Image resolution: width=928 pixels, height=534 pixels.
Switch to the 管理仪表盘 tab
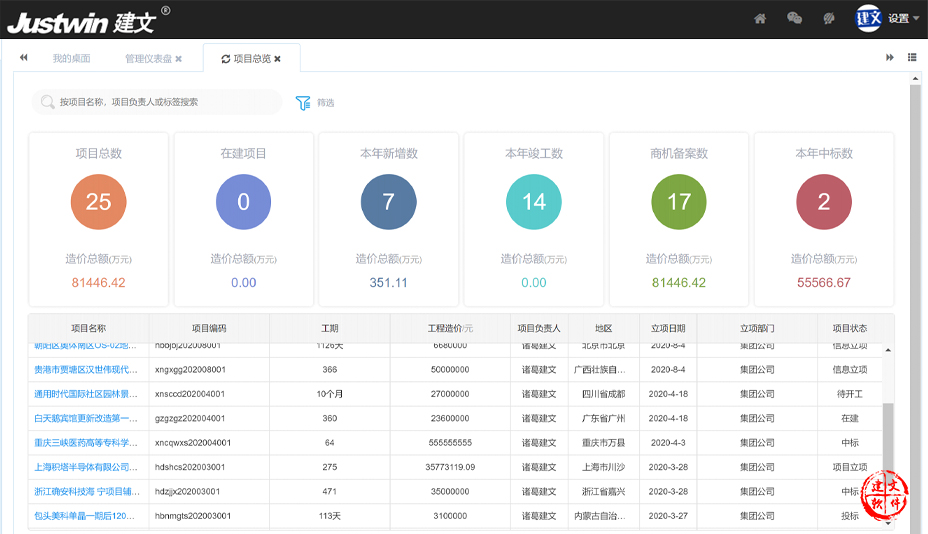point(147,59)
